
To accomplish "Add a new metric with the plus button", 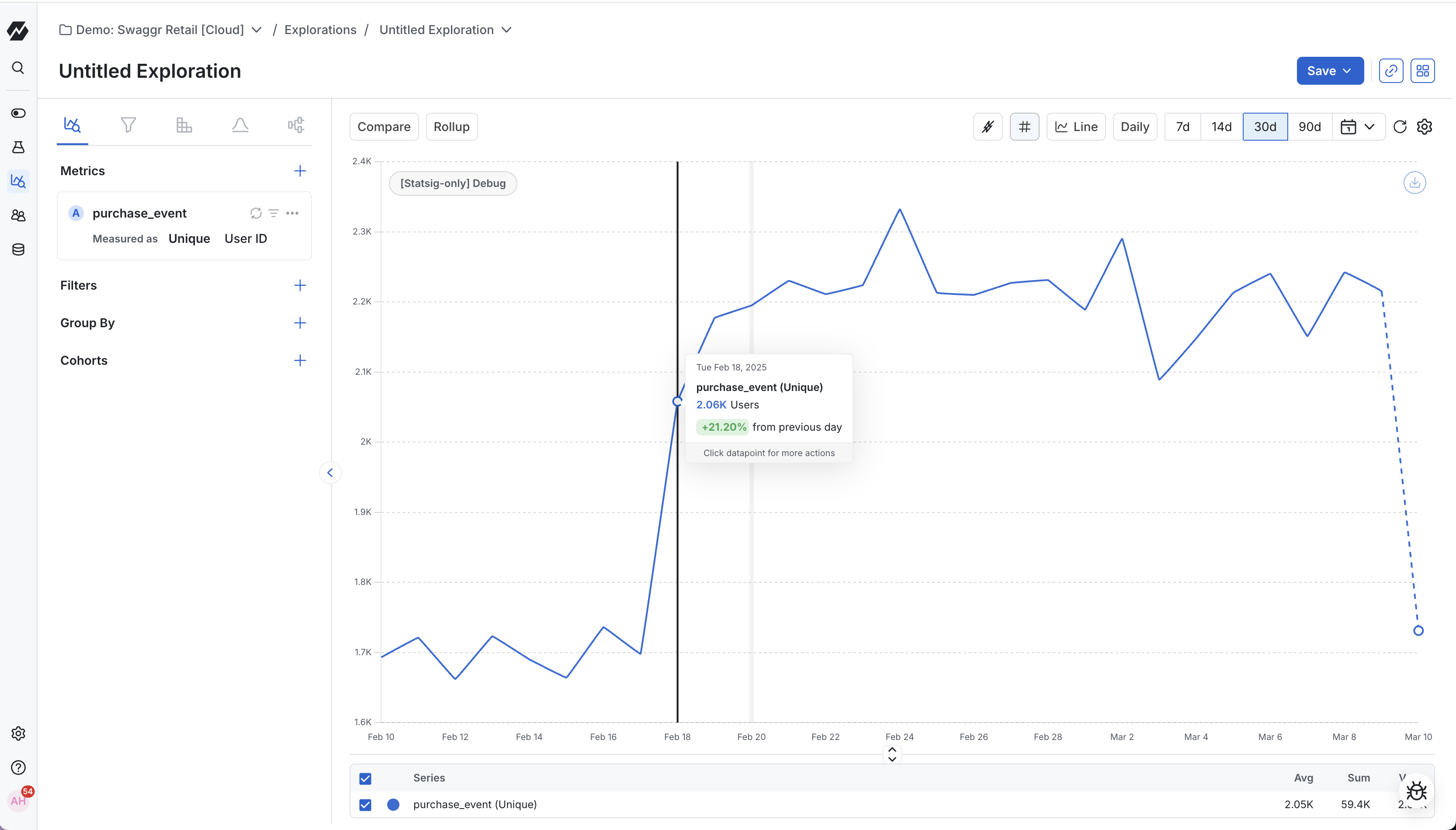I will pos(300,170).
